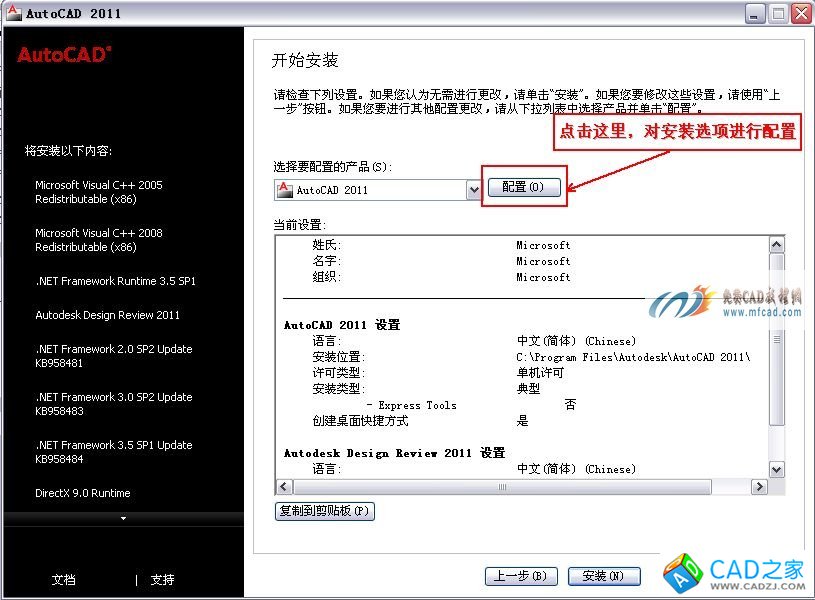This screenshot has width=815, height=600.
Task: Click the down arrow of the settings vertical scrollbar
Action: [776, 469]
